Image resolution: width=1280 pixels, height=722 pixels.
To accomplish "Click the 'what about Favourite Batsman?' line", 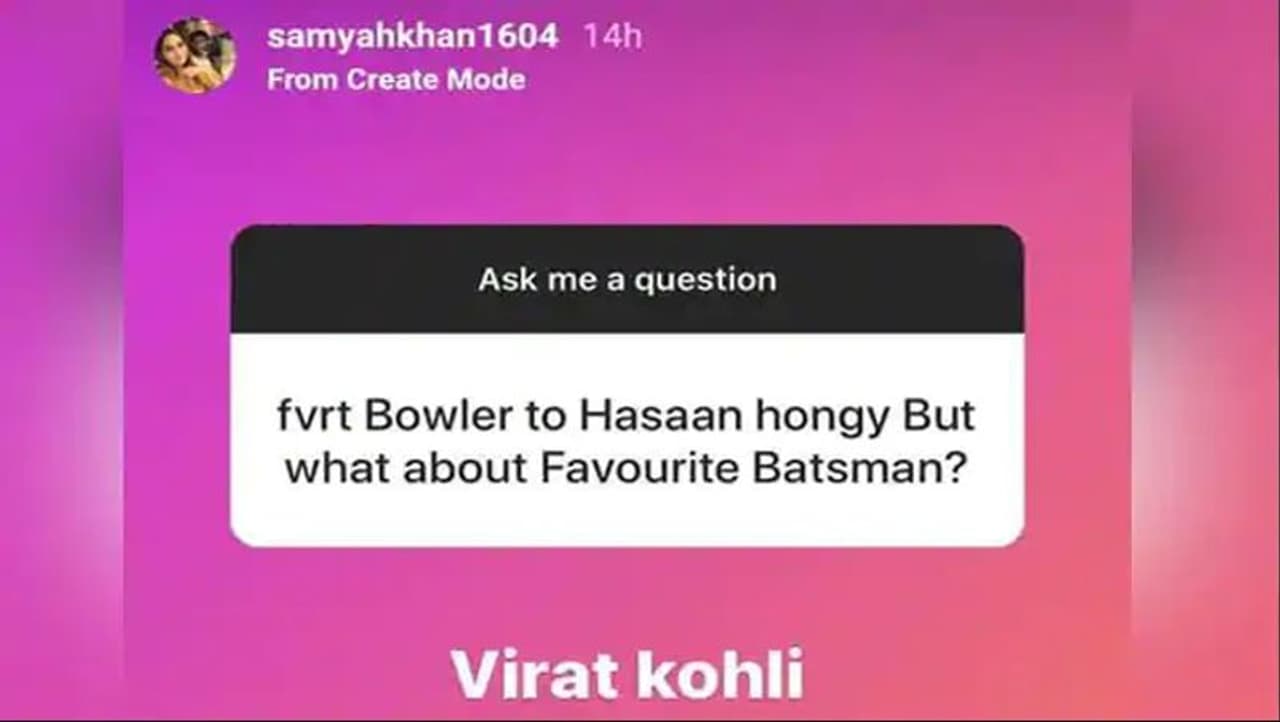I will click(627, 469).
